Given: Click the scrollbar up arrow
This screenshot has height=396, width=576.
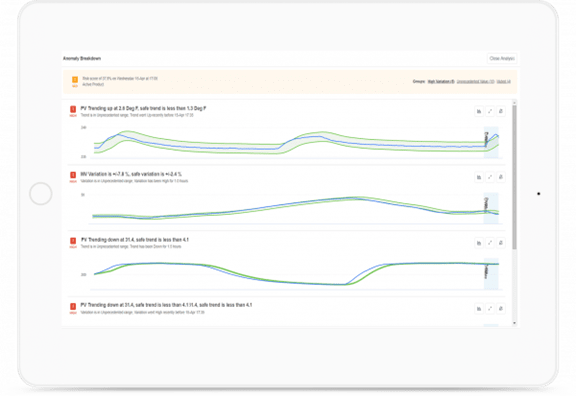Looking at the screenshot, I should coord(514,102).
